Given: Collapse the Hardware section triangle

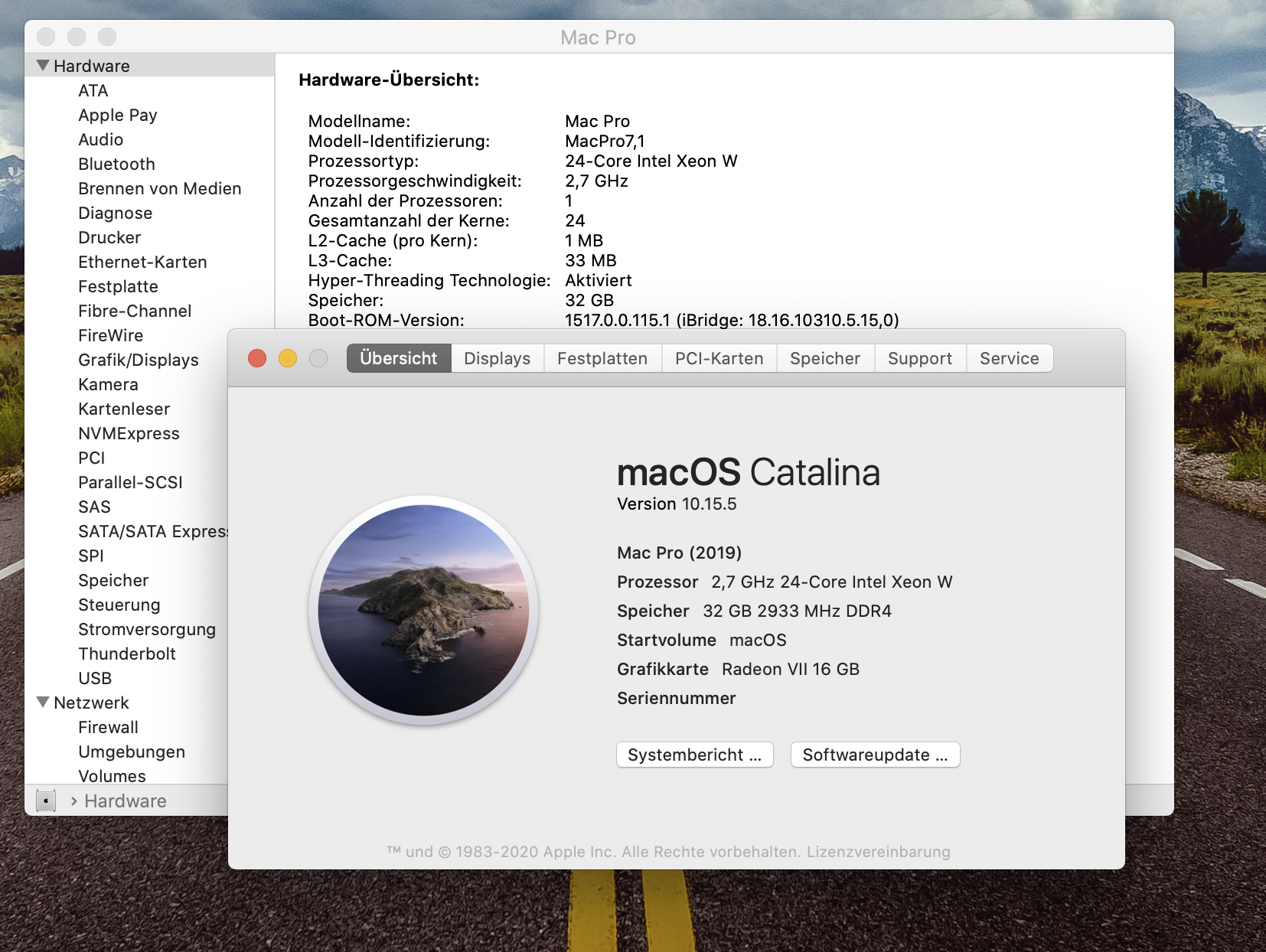Looking at the screenshot, I should (x=43, y=66).
